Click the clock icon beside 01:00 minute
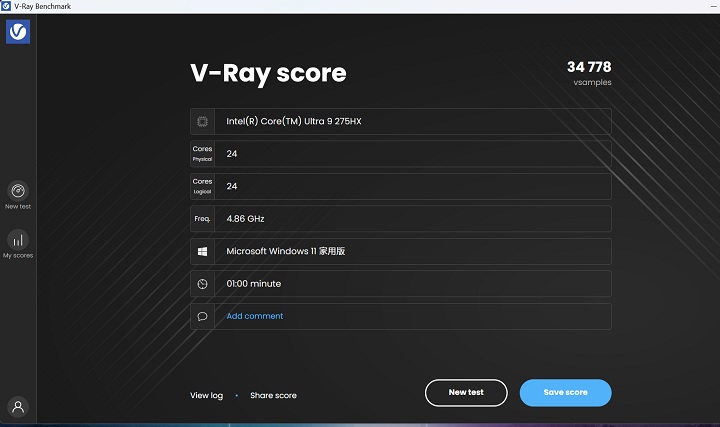Screen dimensions: 720x427 (202, 284)
